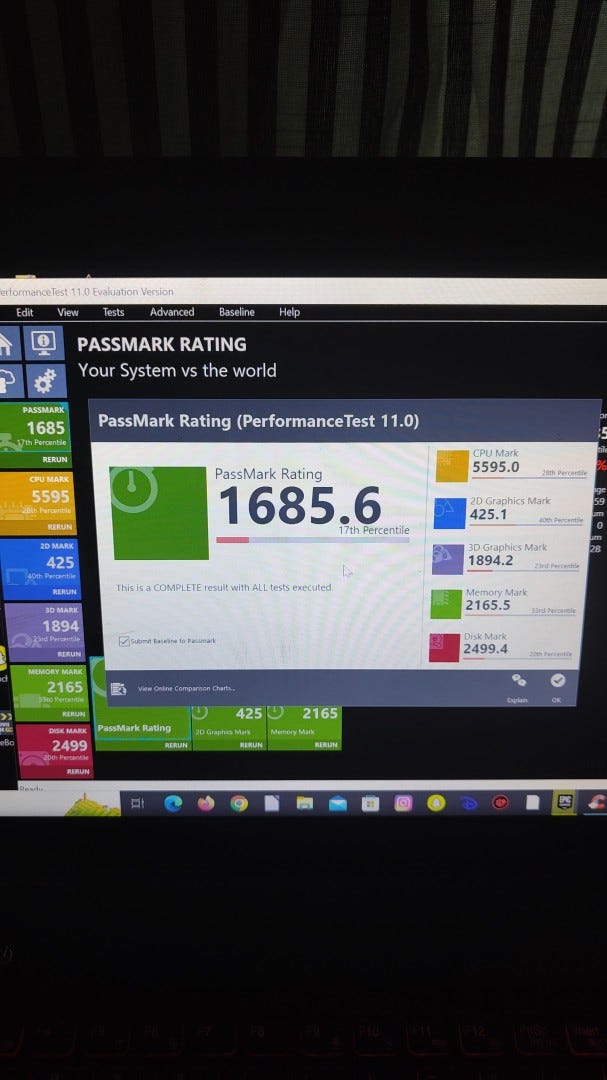Click the blue 2D Graphics Mark icon

[450, 513]
